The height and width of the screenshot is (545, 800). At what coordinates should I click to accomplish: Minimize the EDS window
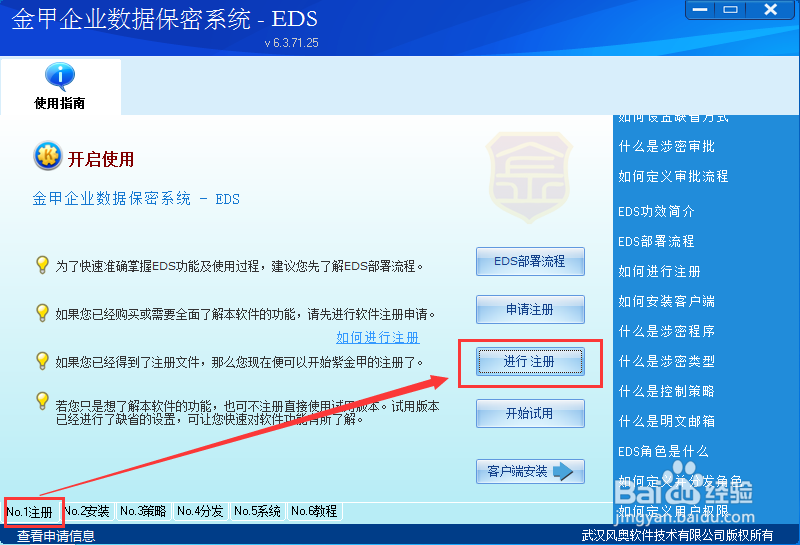point(700,10)
